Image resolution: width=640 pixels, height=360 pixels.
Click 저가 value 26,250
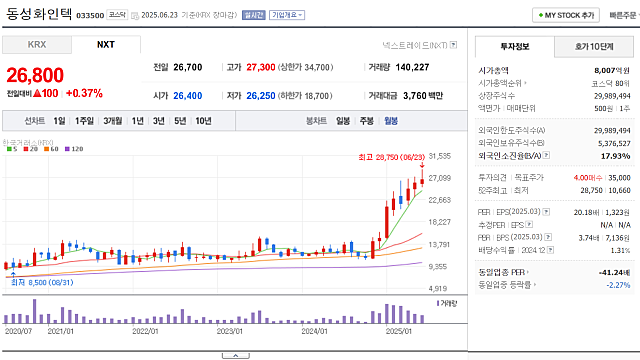pos(261,96)
